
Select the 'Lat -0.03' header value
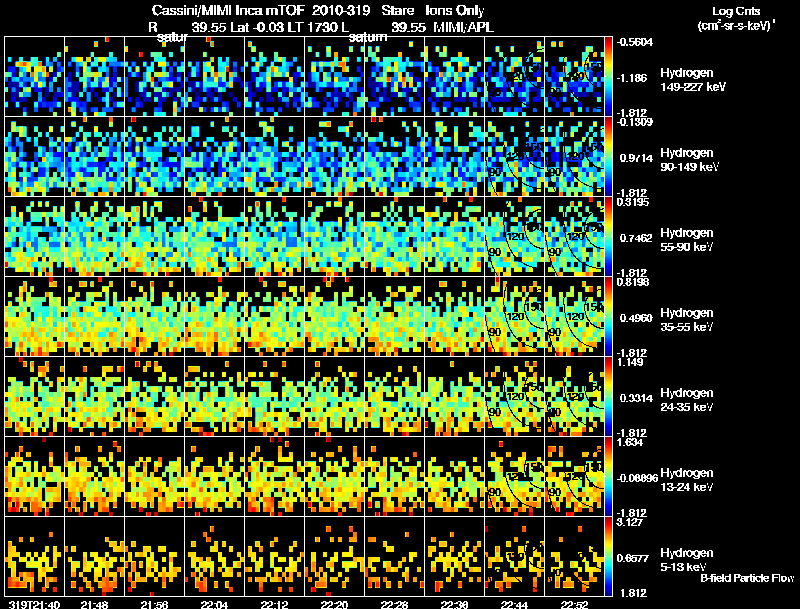pos(258,27)
